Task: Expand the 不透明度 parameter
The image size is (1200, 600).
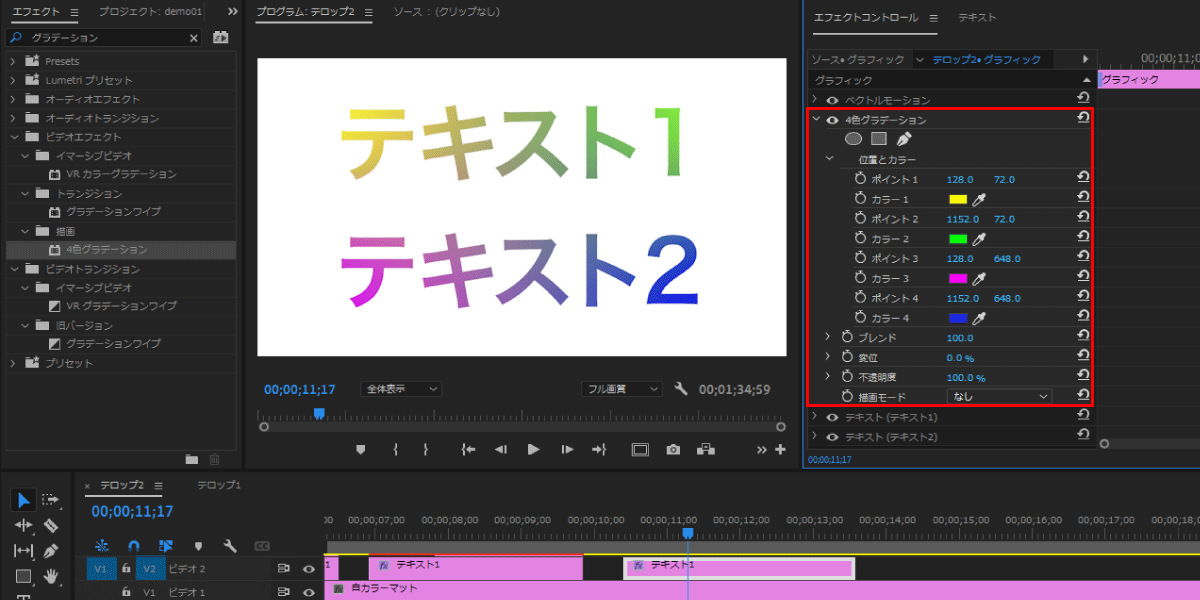Action: point(827,377)
